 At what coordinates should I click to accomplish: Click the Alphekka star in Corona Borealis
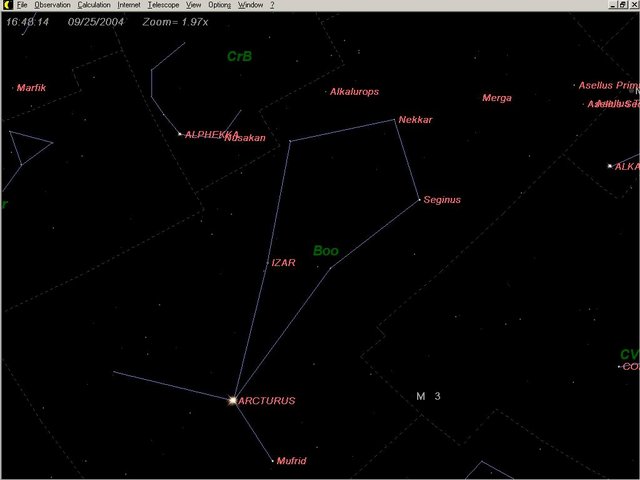pos(180,134)
